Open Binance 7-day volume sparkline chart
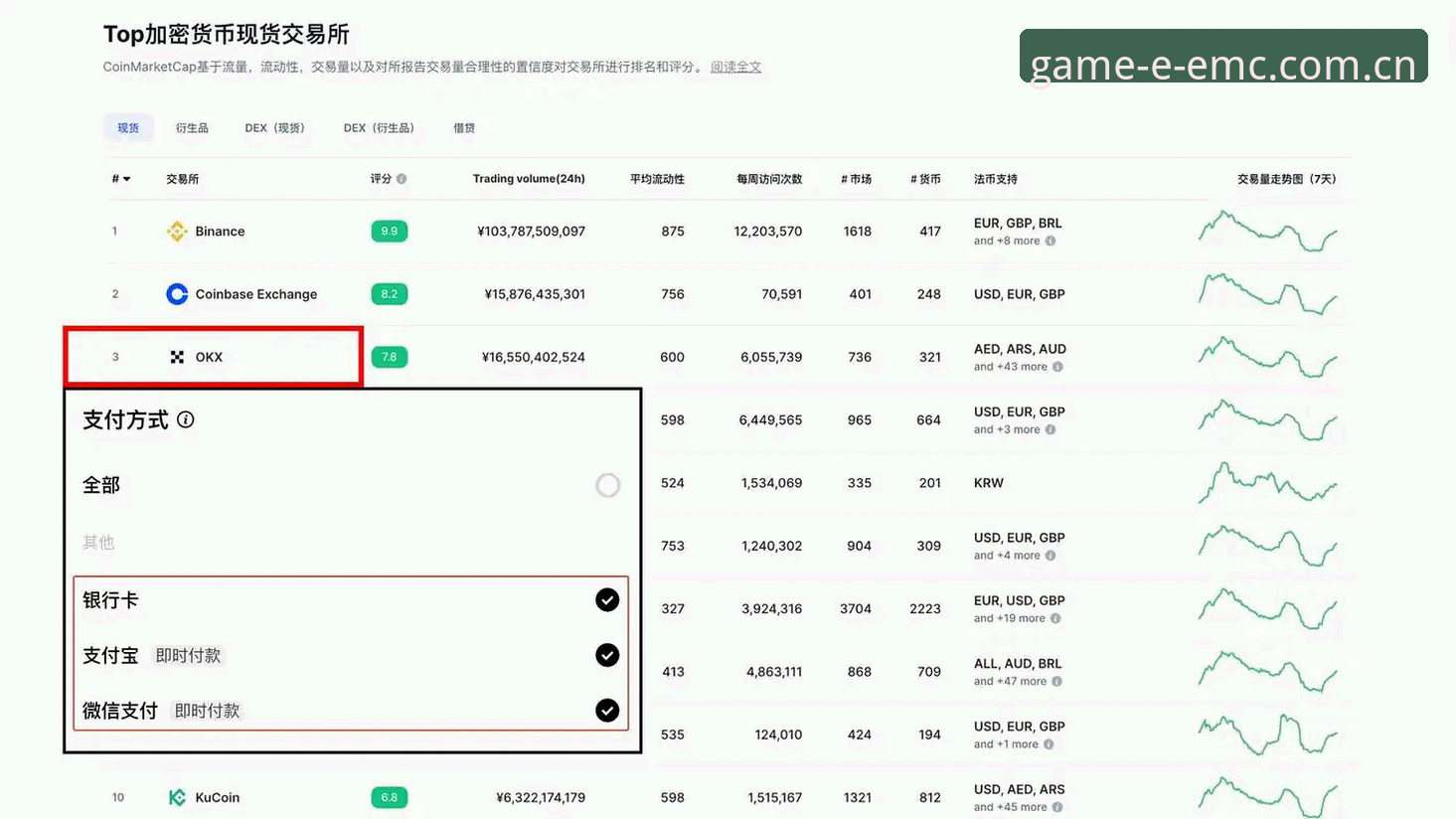This screenshot has height=819, width=1456. pyautogui.click(x=1267, y=231)
